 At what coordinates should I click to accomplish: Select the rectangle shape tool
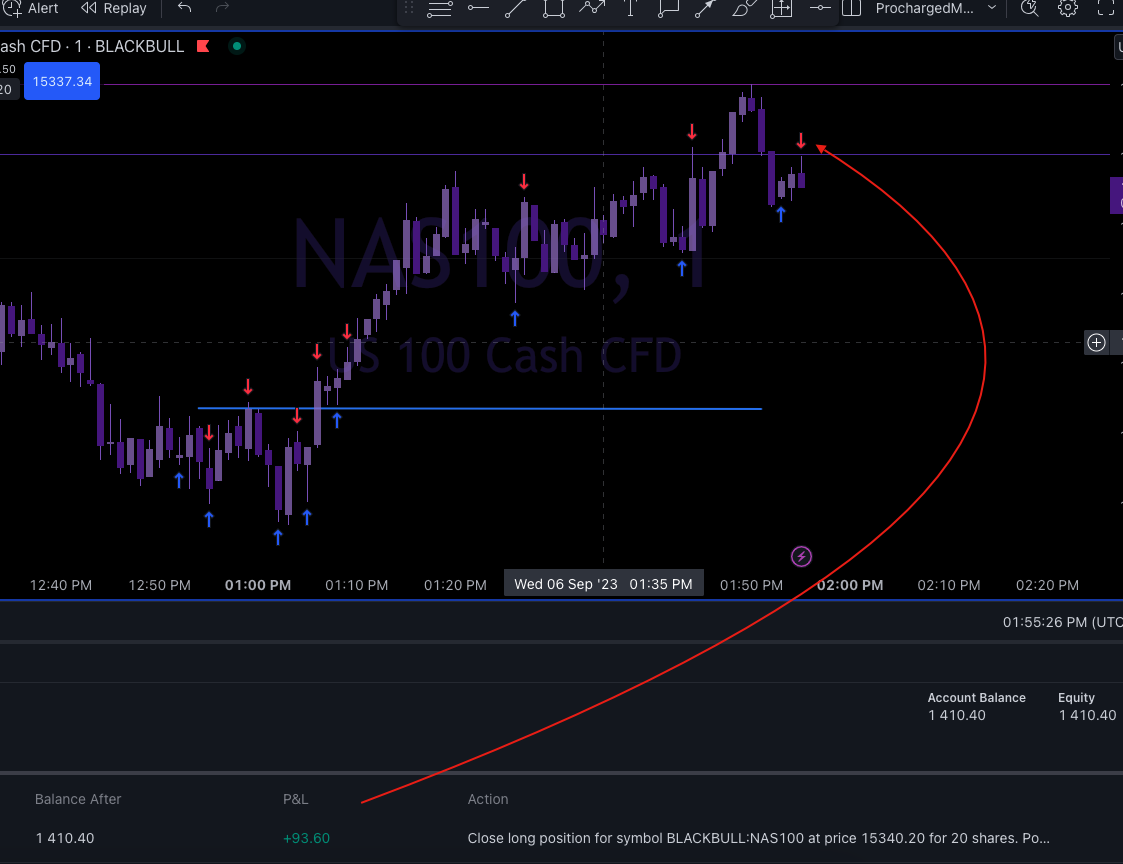point(553,9)
